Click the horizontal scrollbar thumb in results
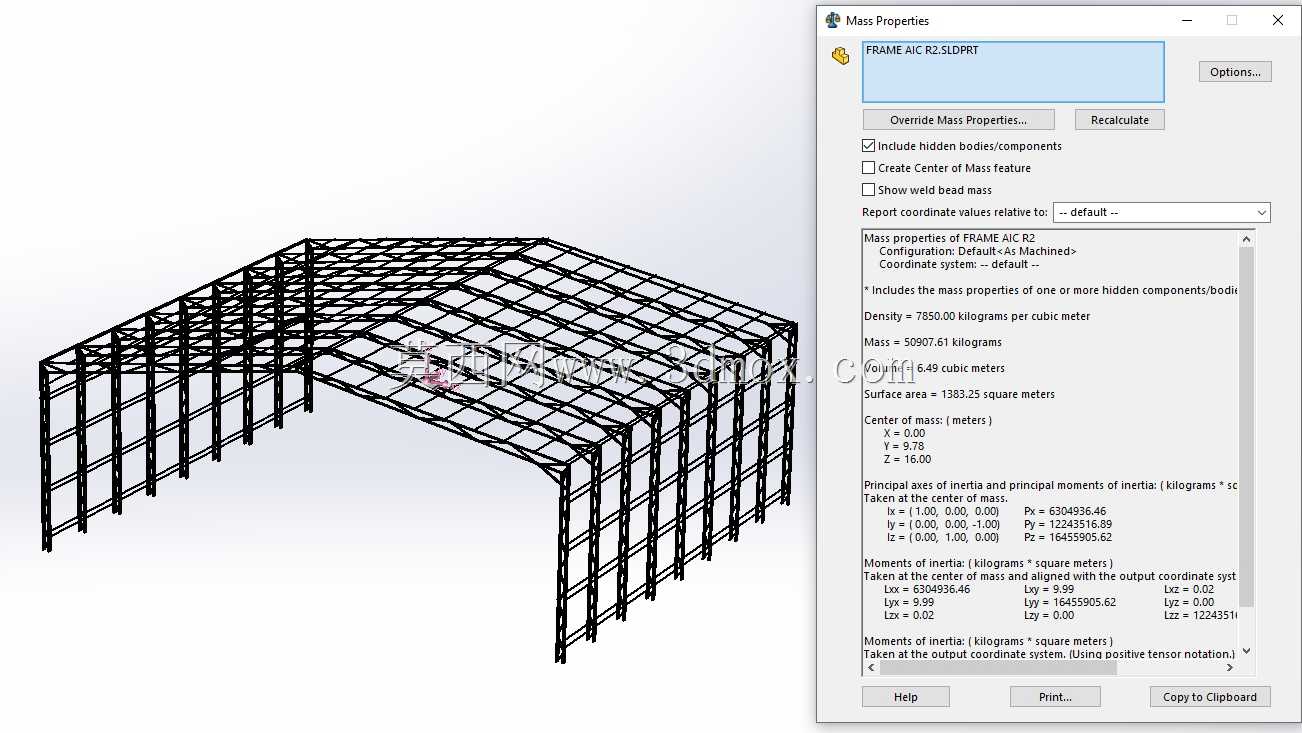Image resolution: width=1302 pixels, height=733 pixels. pos(997,667)
